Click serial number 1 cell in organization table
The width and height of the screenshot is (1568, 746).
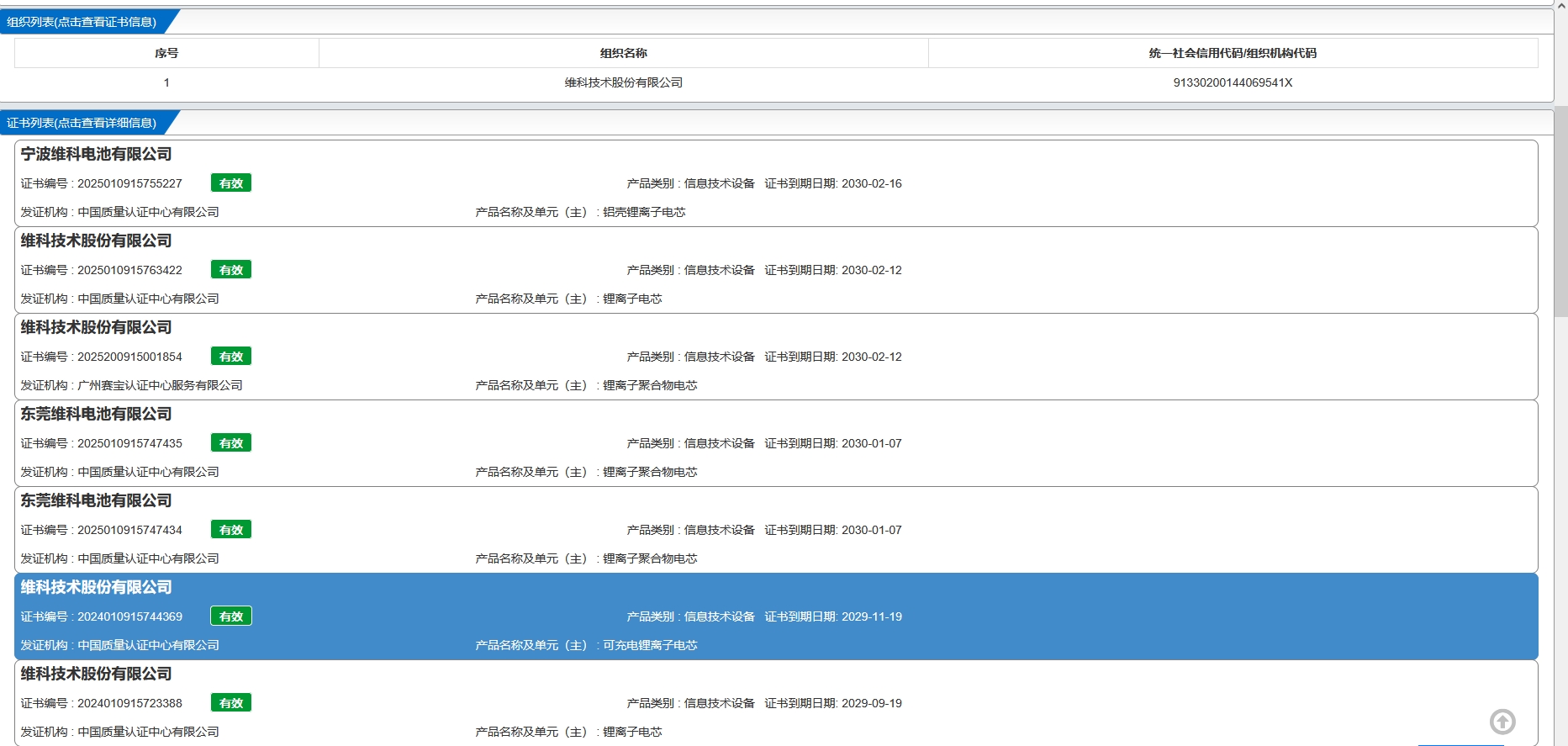pos(166,82)
